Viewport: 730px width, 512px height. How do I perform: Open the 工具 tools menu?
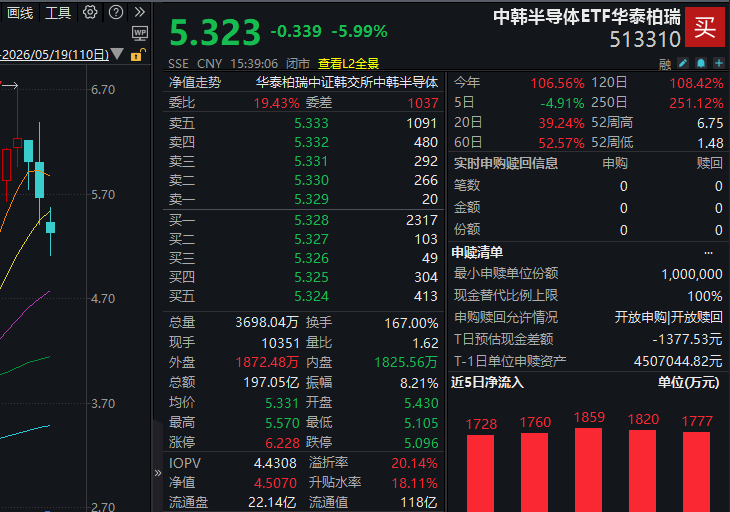tap(58, 13)
